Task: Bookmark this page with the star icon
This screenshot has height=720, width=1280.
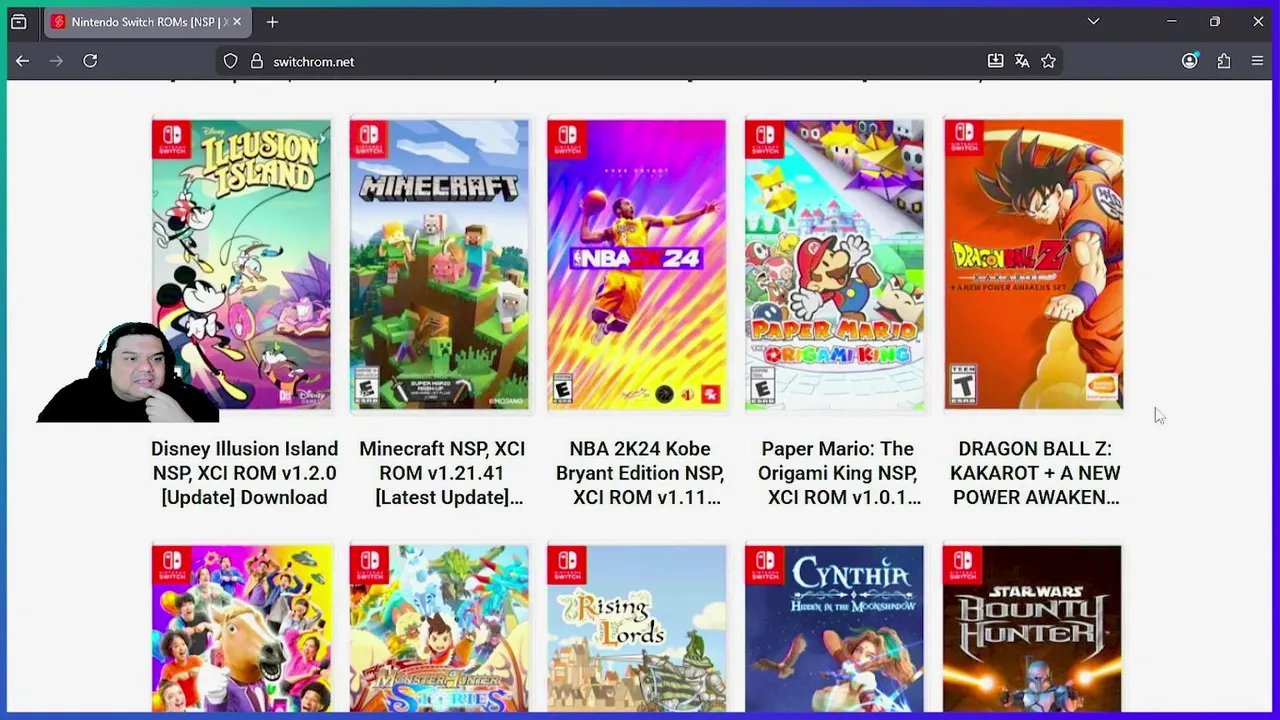Action: tap(1048, 61)
